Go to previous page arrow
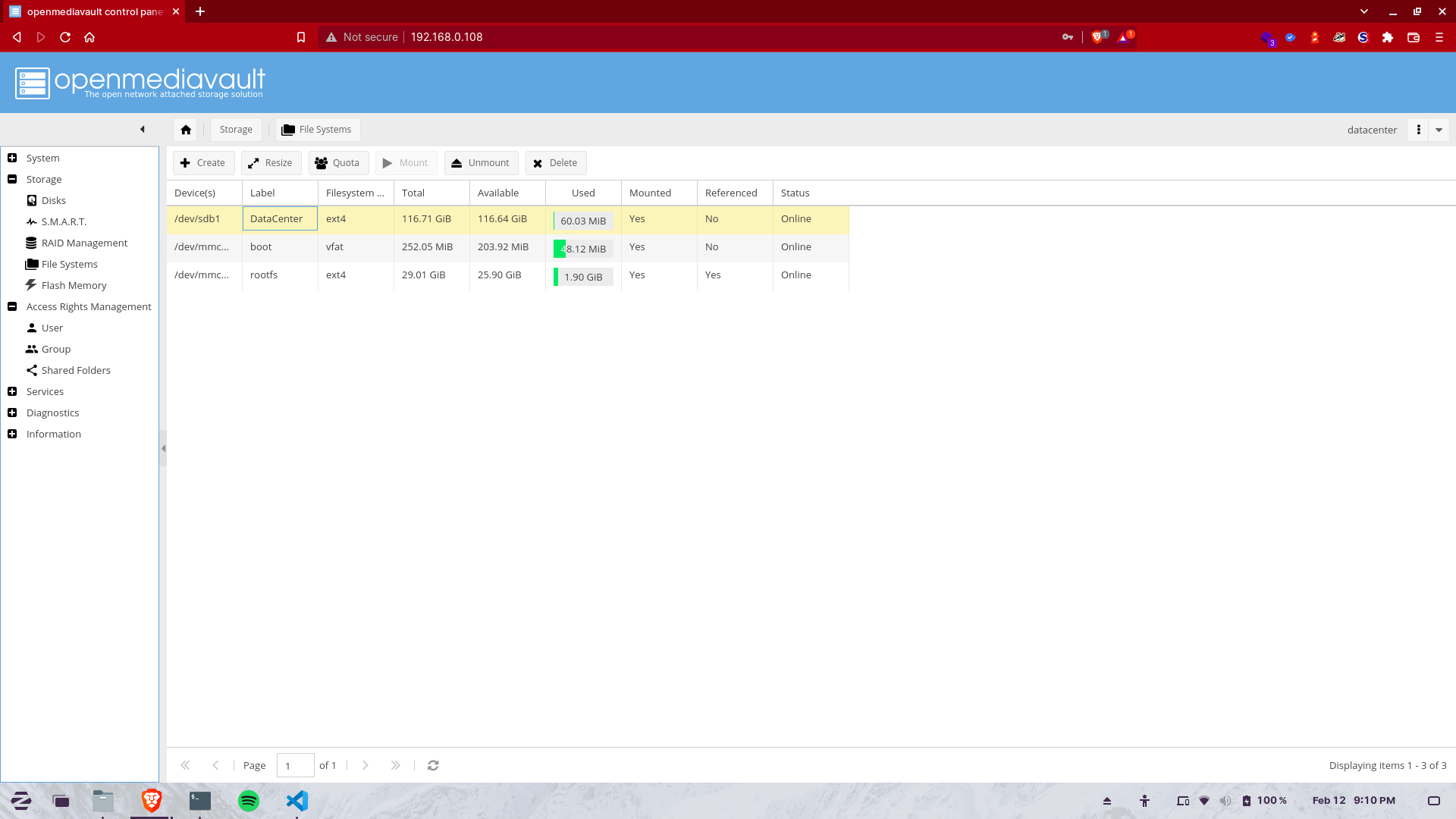 [x=215, y=765]
